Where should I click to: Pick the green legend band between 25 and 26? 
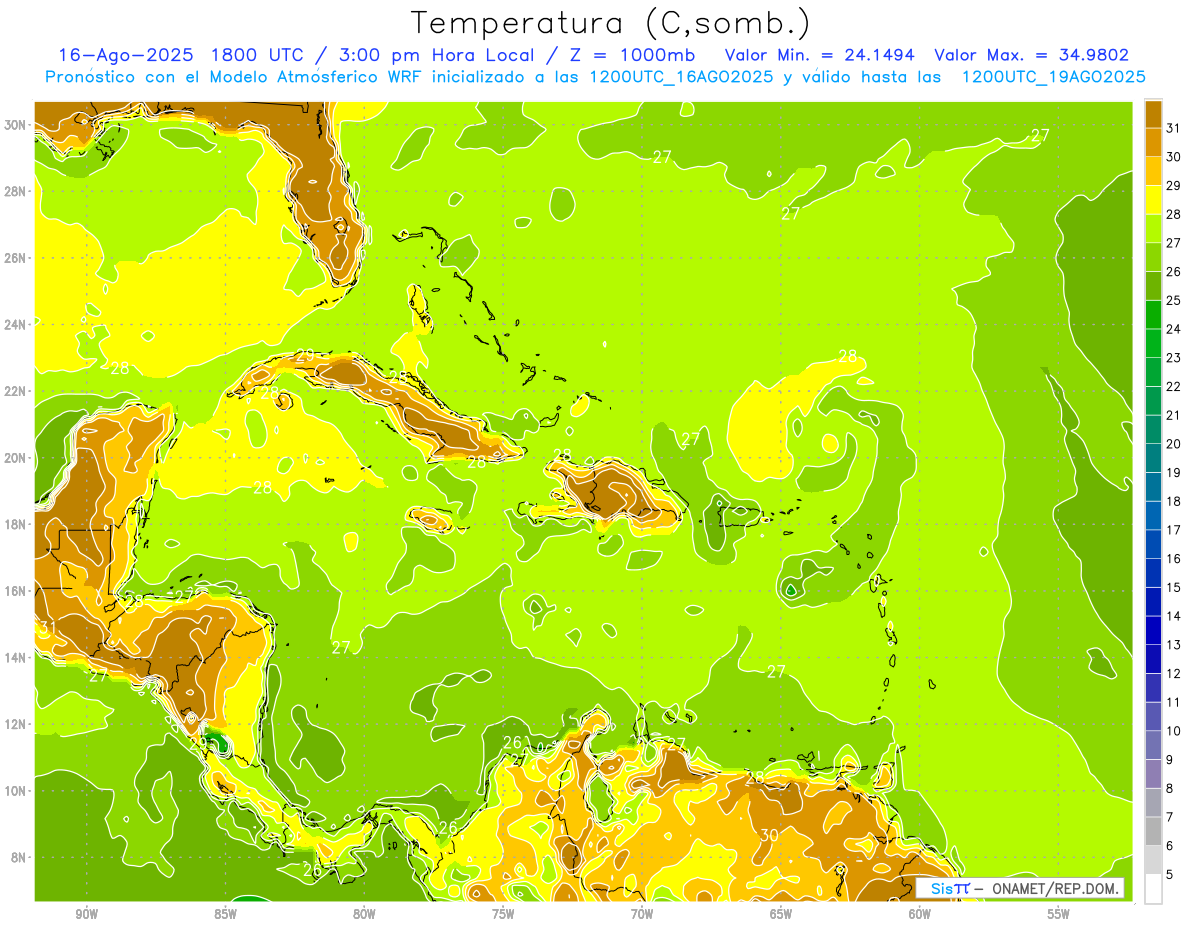click(x=1154, y=287)
